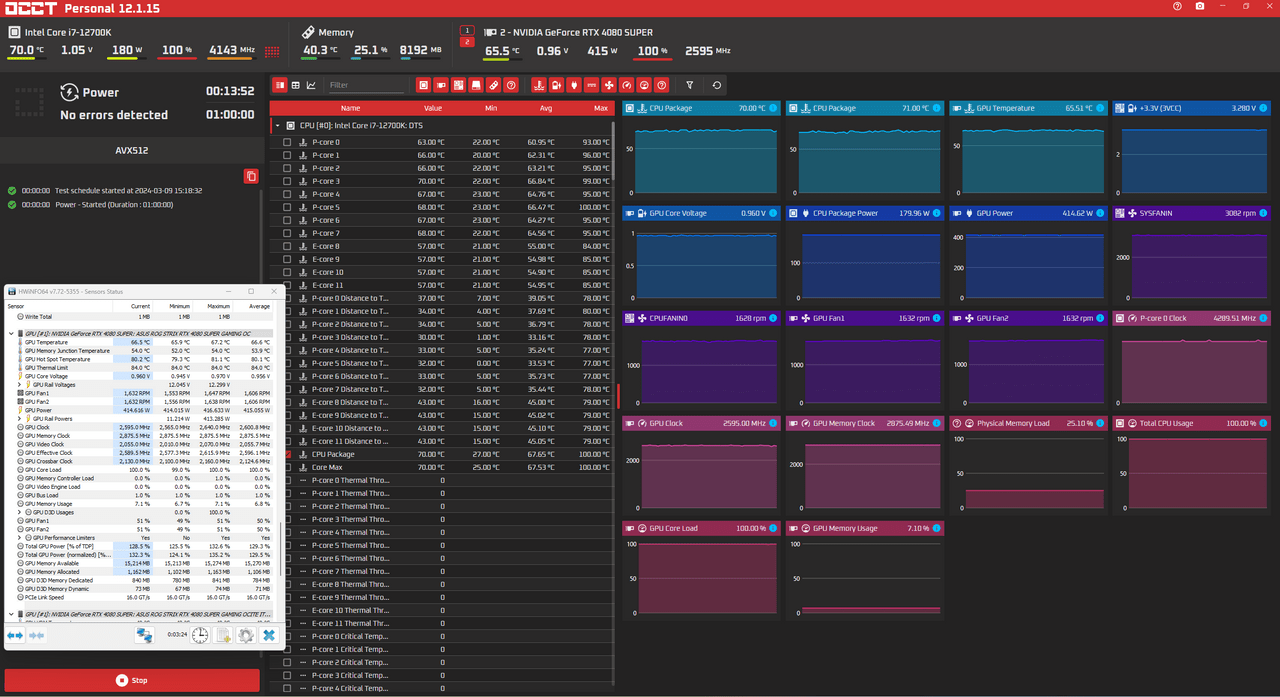Viewport: 1280px width, 697px height.
Task: Select the GPU Core Voltage graph panel
Action: coord(701,254)
